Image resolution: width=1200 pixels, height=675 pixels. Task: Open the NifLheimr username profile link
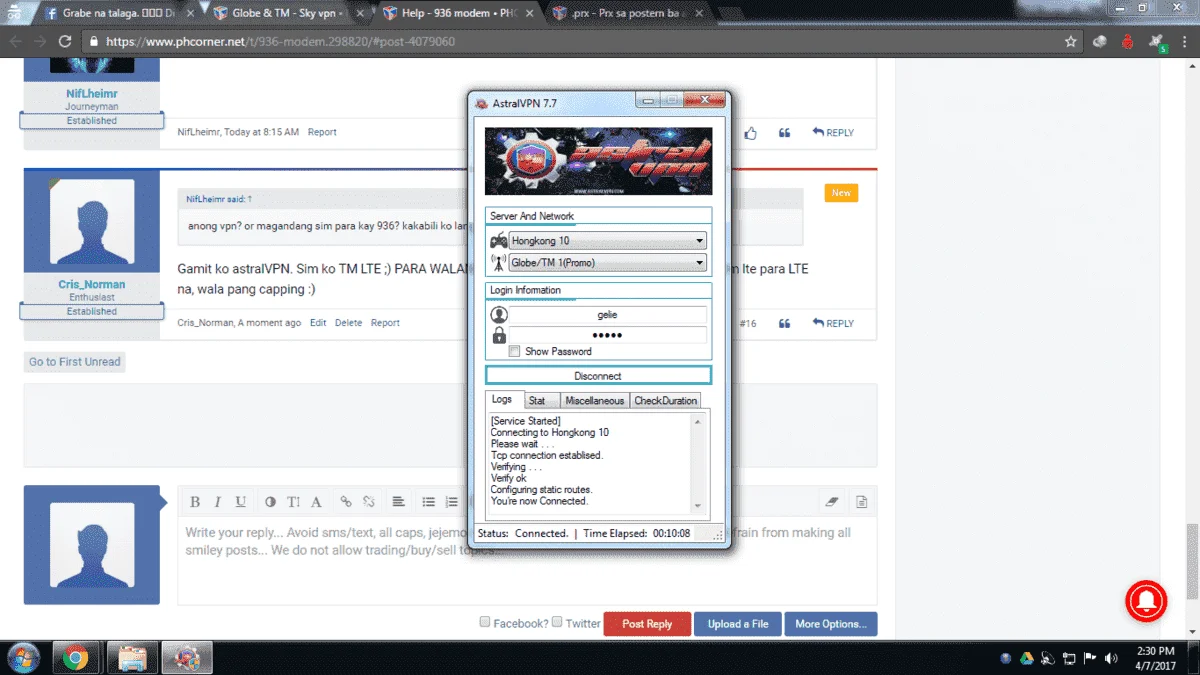click(92, 94)
